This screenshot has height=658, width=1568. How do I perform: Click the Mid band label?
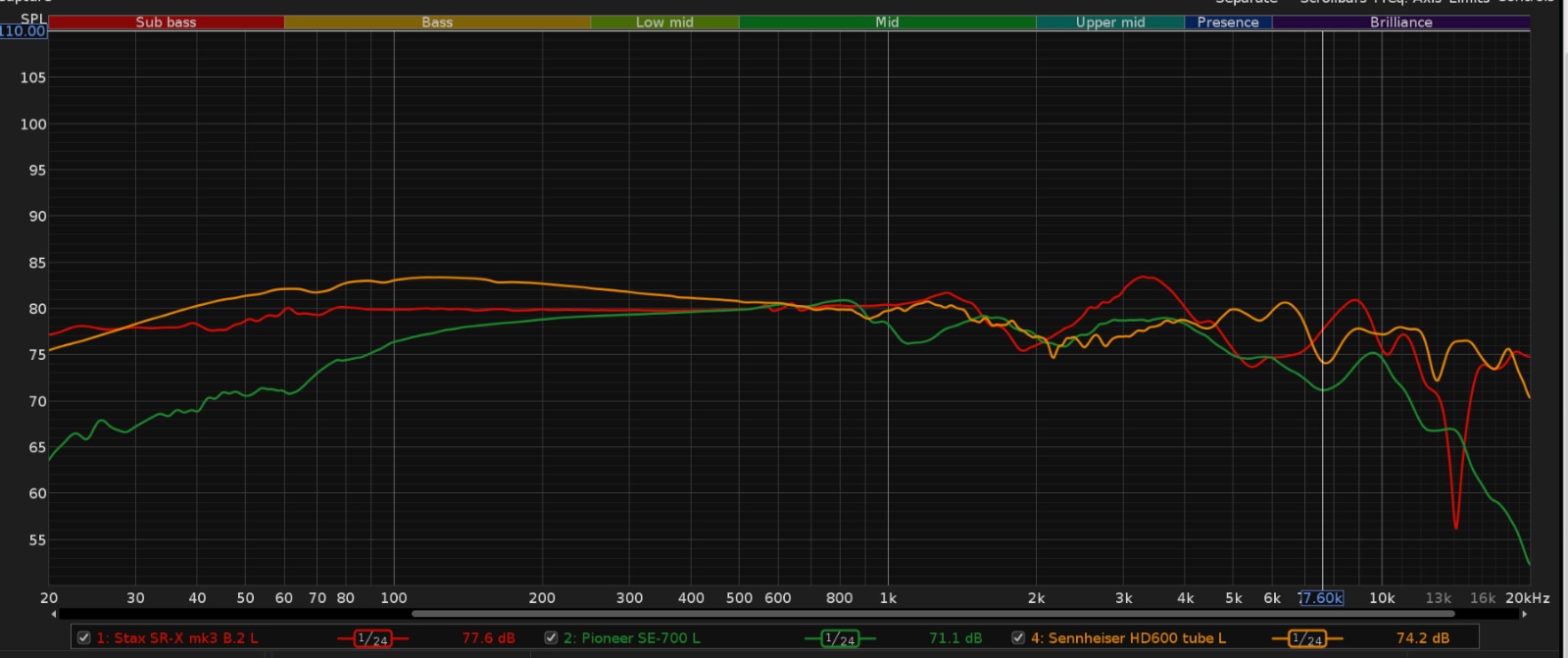(x=887, y=22)
